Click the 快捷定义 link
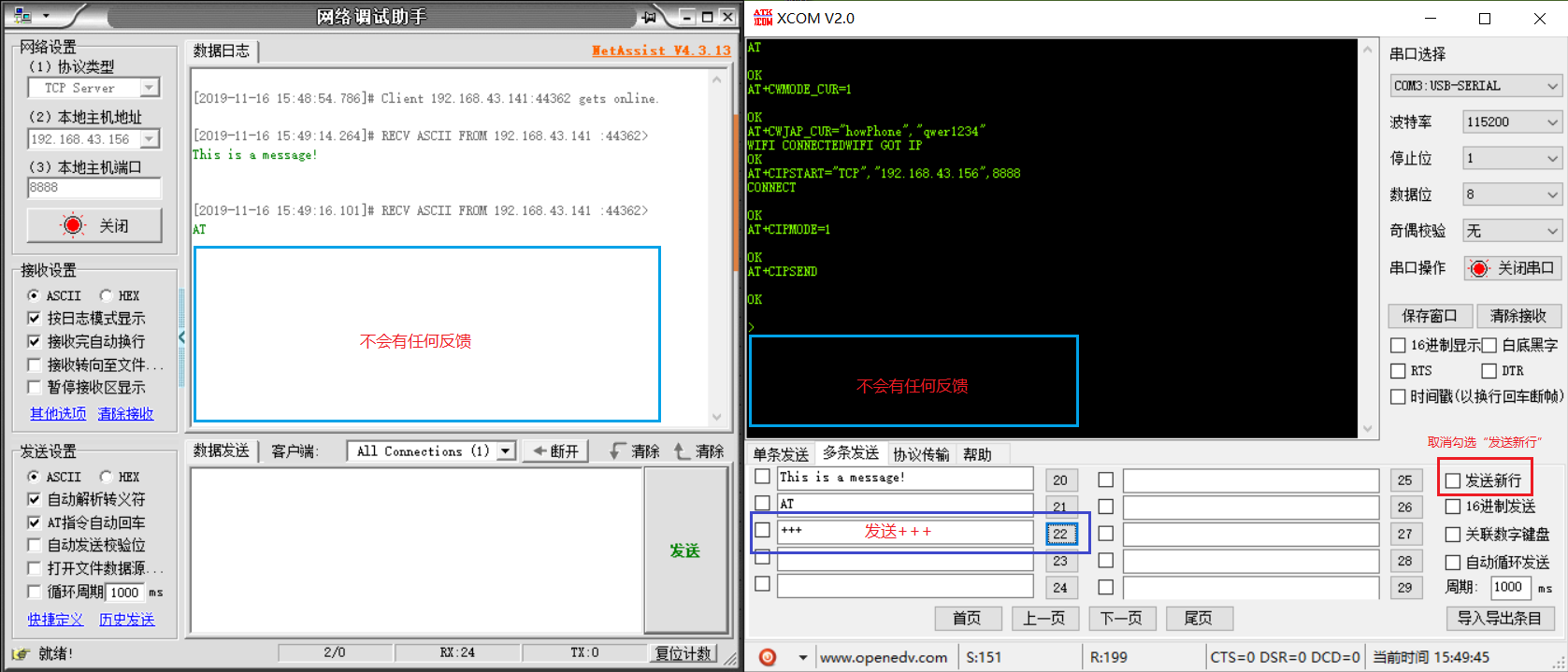The image size is (1568, 672). pos(55,620)
